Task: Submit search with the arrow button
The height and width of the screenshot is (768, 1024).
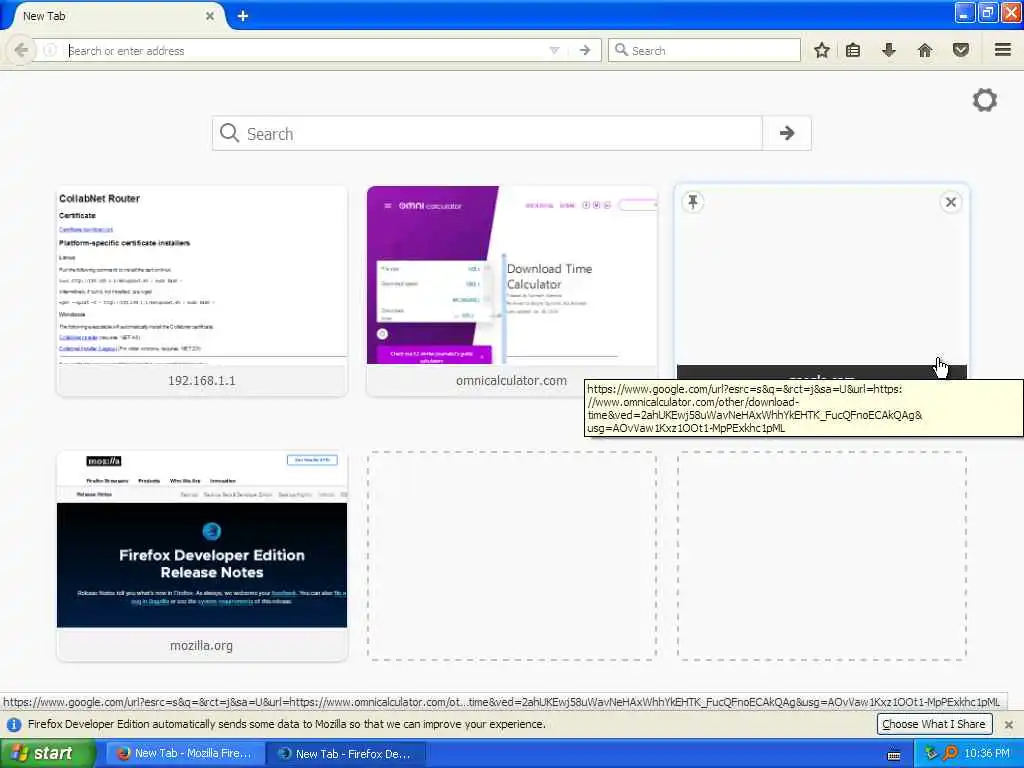Action: (x=787, y=133)
